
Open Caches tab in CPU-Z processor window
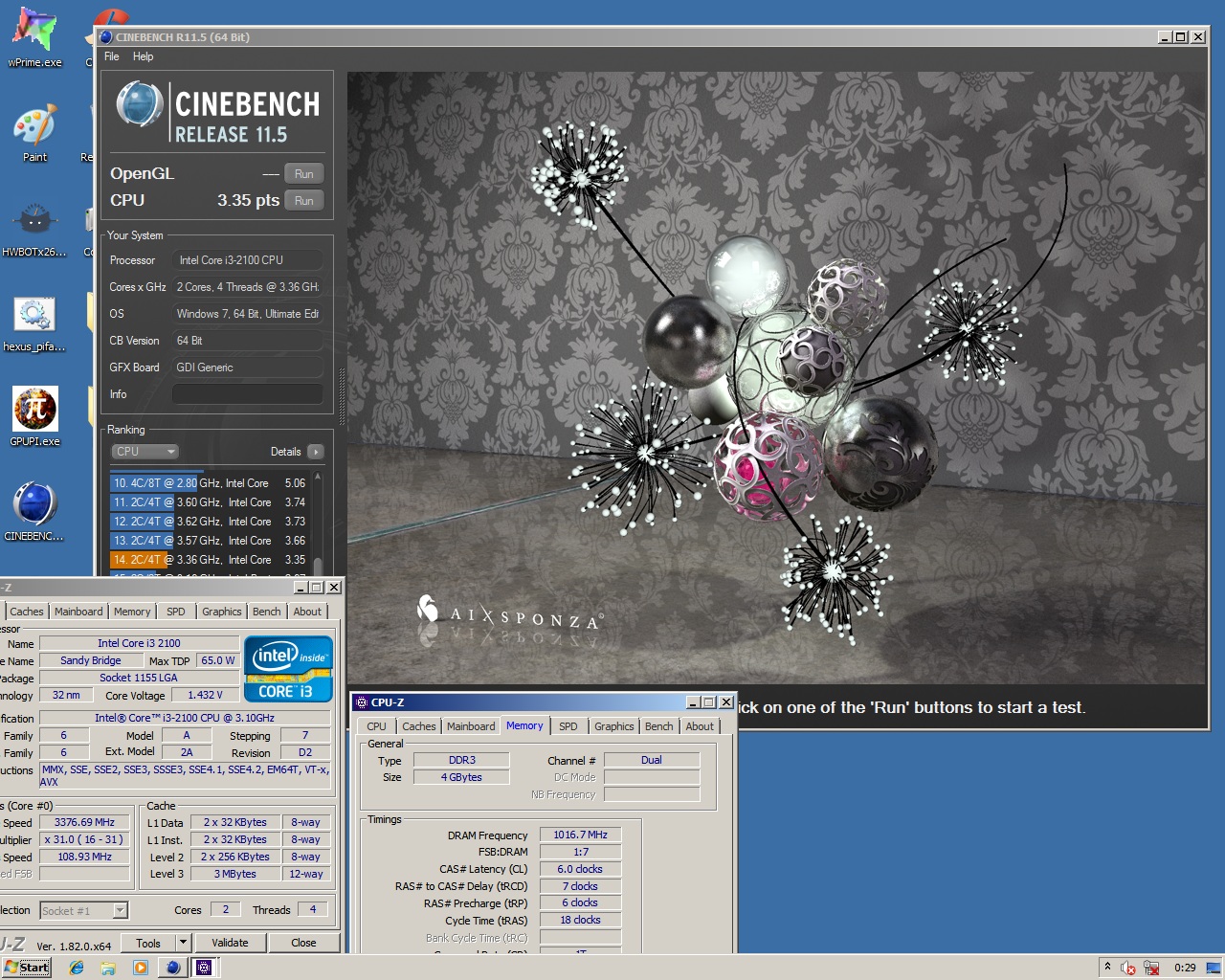(x=27, y=612)
